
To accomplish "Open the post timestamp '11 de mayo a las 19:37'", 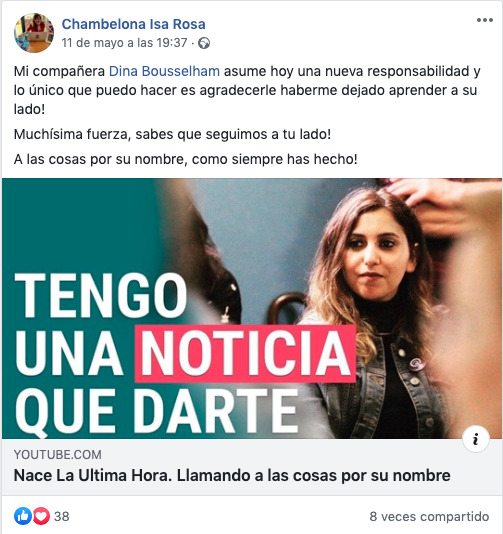I will pos(124,43).
